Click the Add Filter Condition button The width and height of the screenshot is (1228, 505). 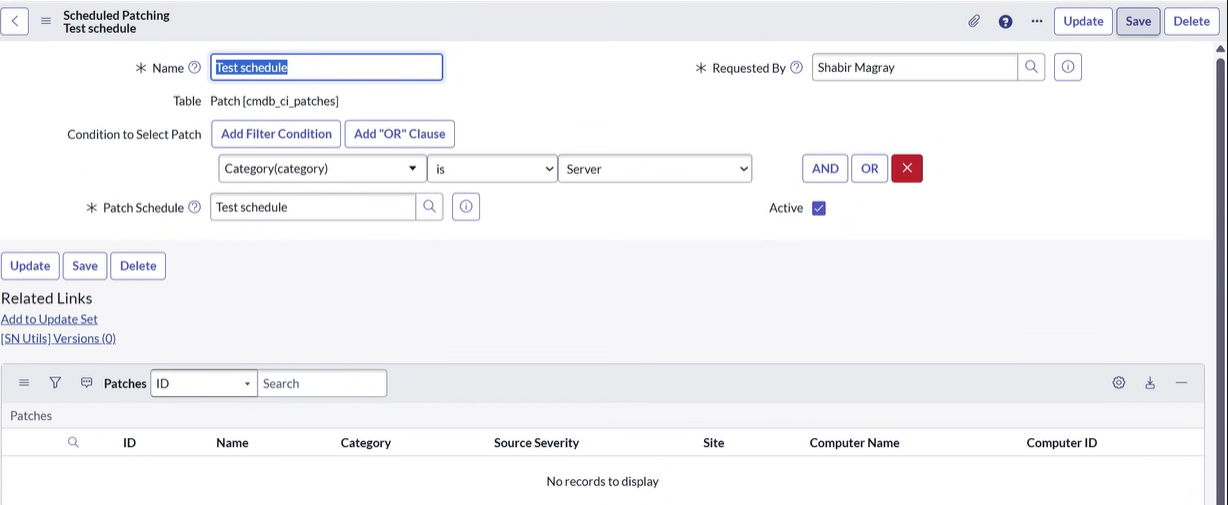[276, 134]
